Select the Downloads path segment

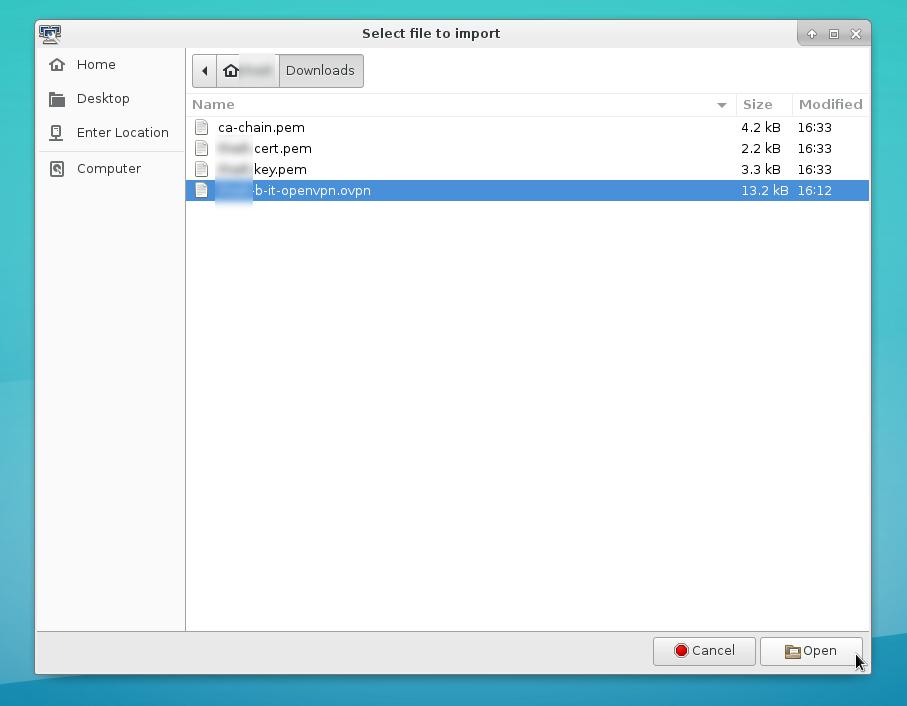click(x=320, y=71)
